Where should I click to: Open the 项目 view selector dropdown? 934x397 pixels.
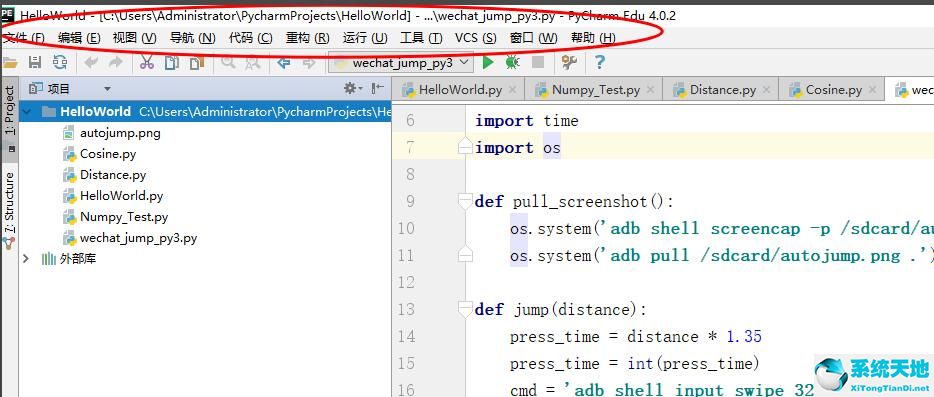click(x=107, y=89)
